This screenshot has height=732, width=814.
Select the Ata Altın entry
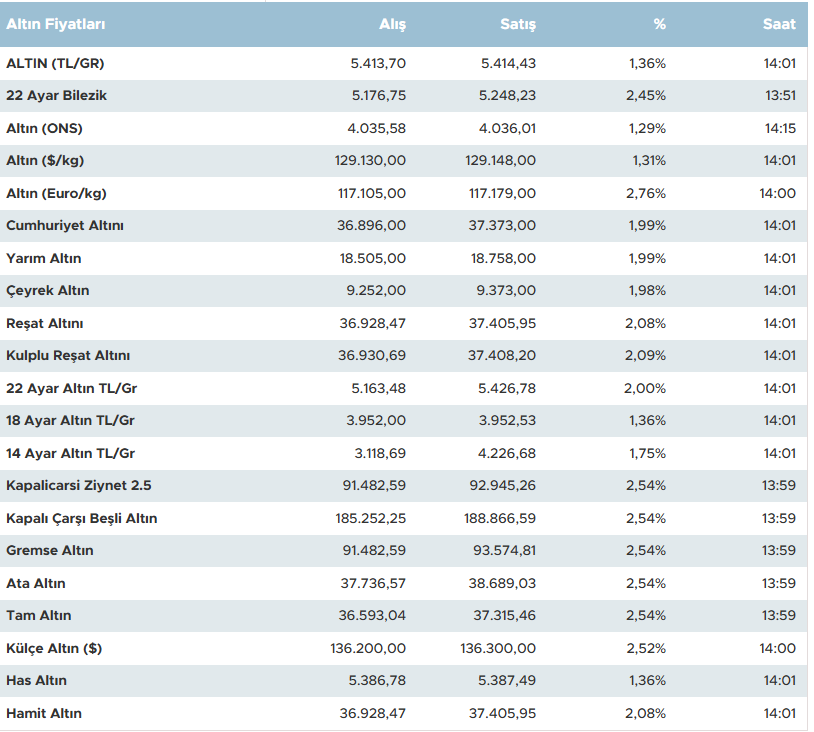click(x=36, y=583)
